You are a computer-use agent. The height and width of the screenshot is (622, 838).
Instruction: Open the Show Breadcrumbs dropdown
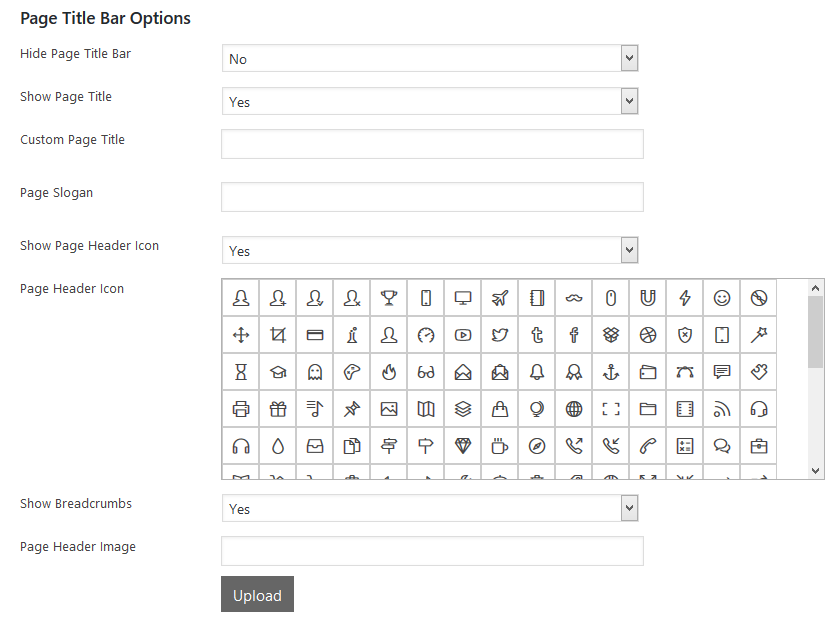pos(430,509)
